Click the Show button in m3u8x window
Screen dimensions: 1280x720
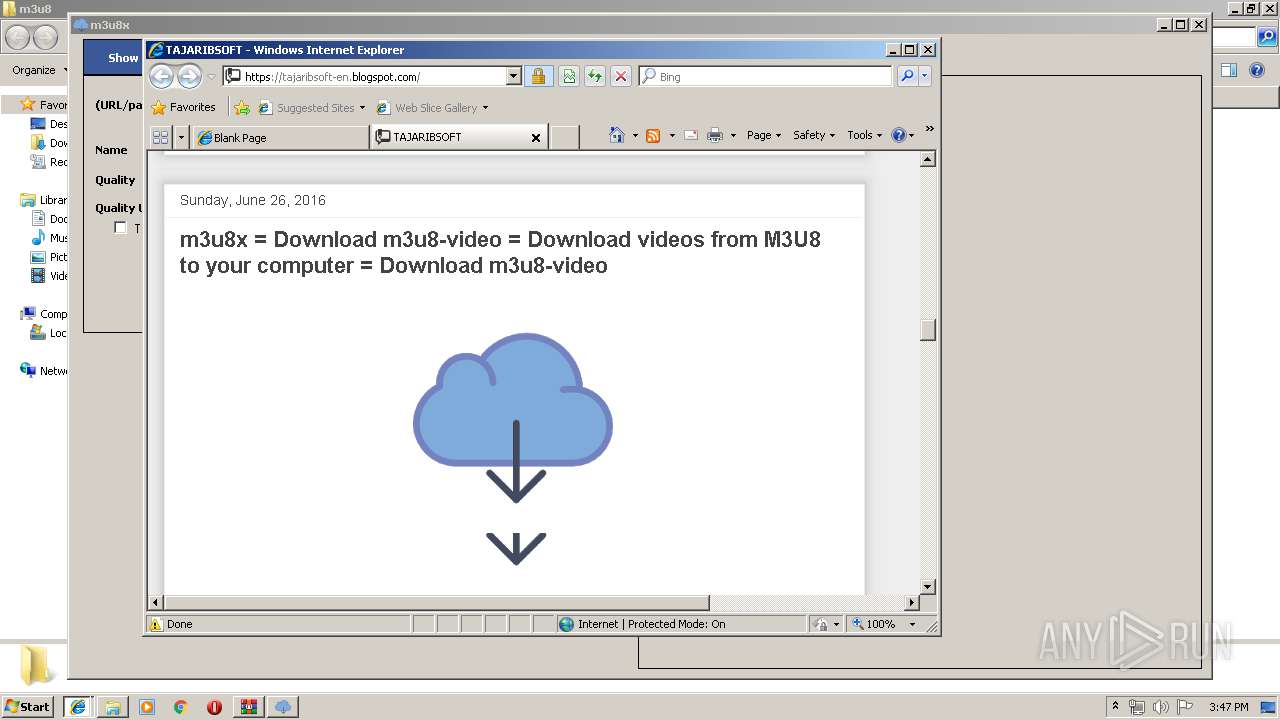point(123,58)
